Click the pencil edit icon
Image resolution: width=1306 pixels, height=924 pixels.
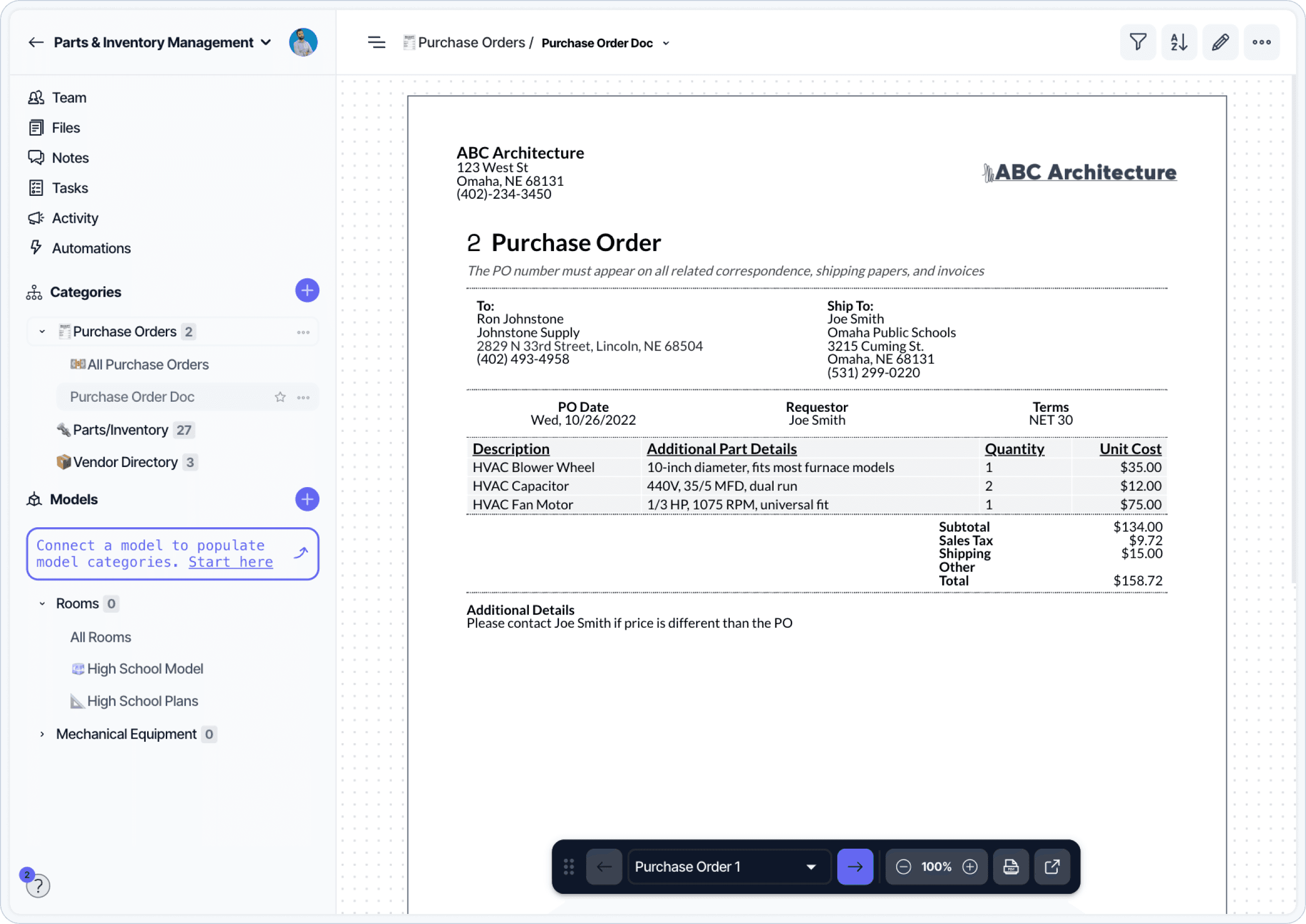click(x=1220, y=42)
